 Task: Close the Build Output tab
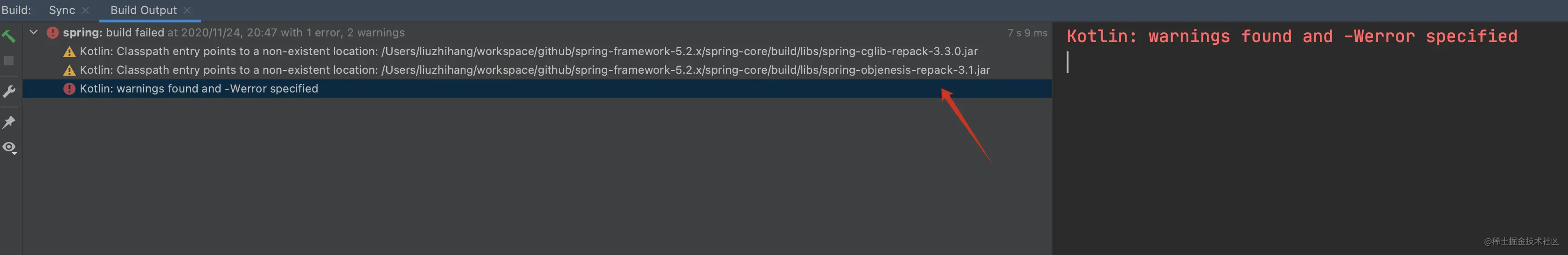187,10
